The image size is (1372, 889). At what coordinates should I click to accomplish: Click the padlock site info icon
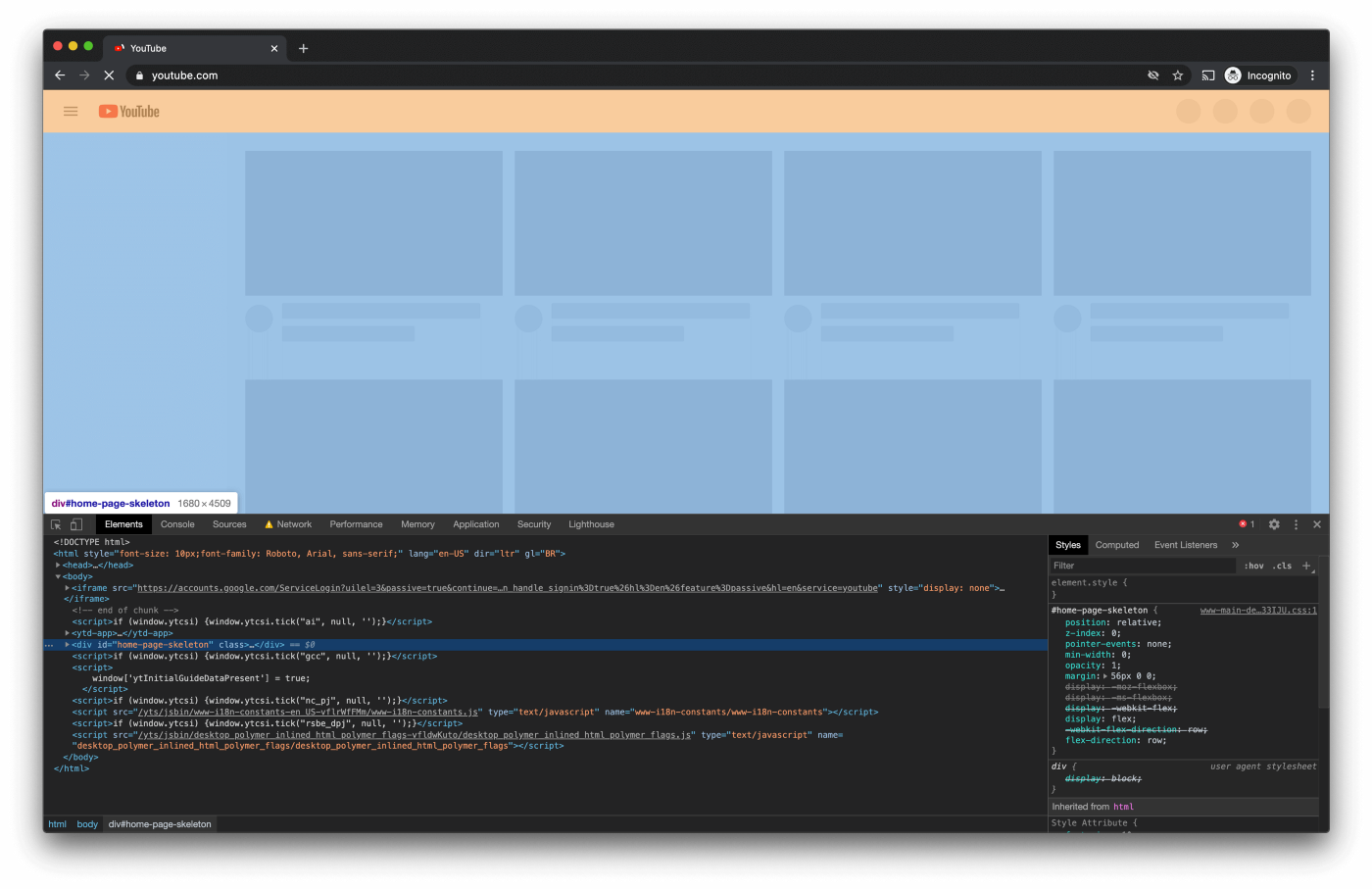pos(140,75)
